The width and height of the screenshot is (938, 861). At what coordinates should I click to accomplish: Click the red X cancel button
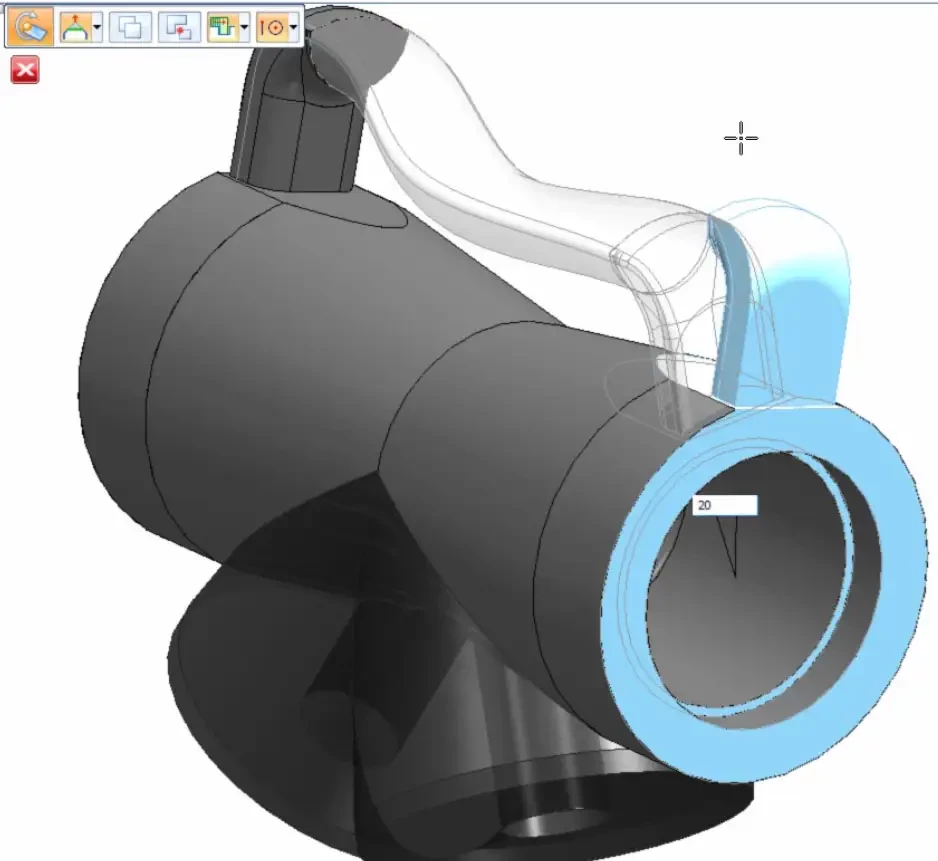pos(25,70)
